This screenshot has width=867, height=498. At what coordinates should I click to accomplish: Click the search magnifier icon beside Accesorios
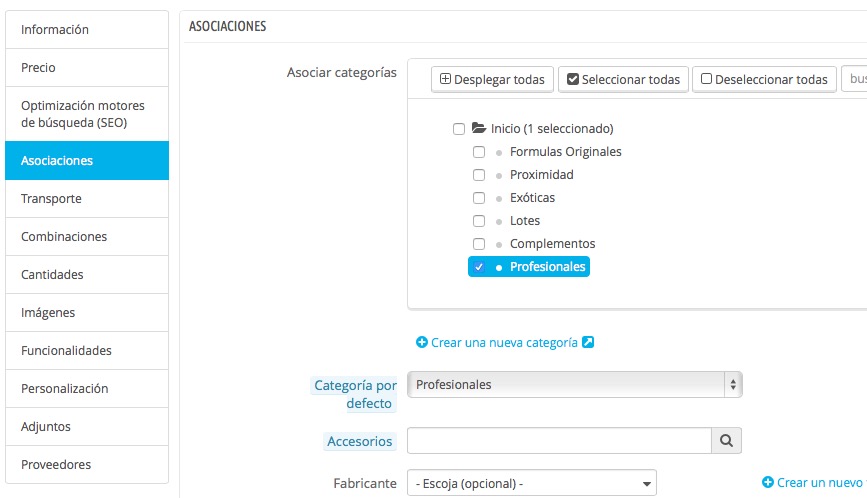(x=726, y=440)
